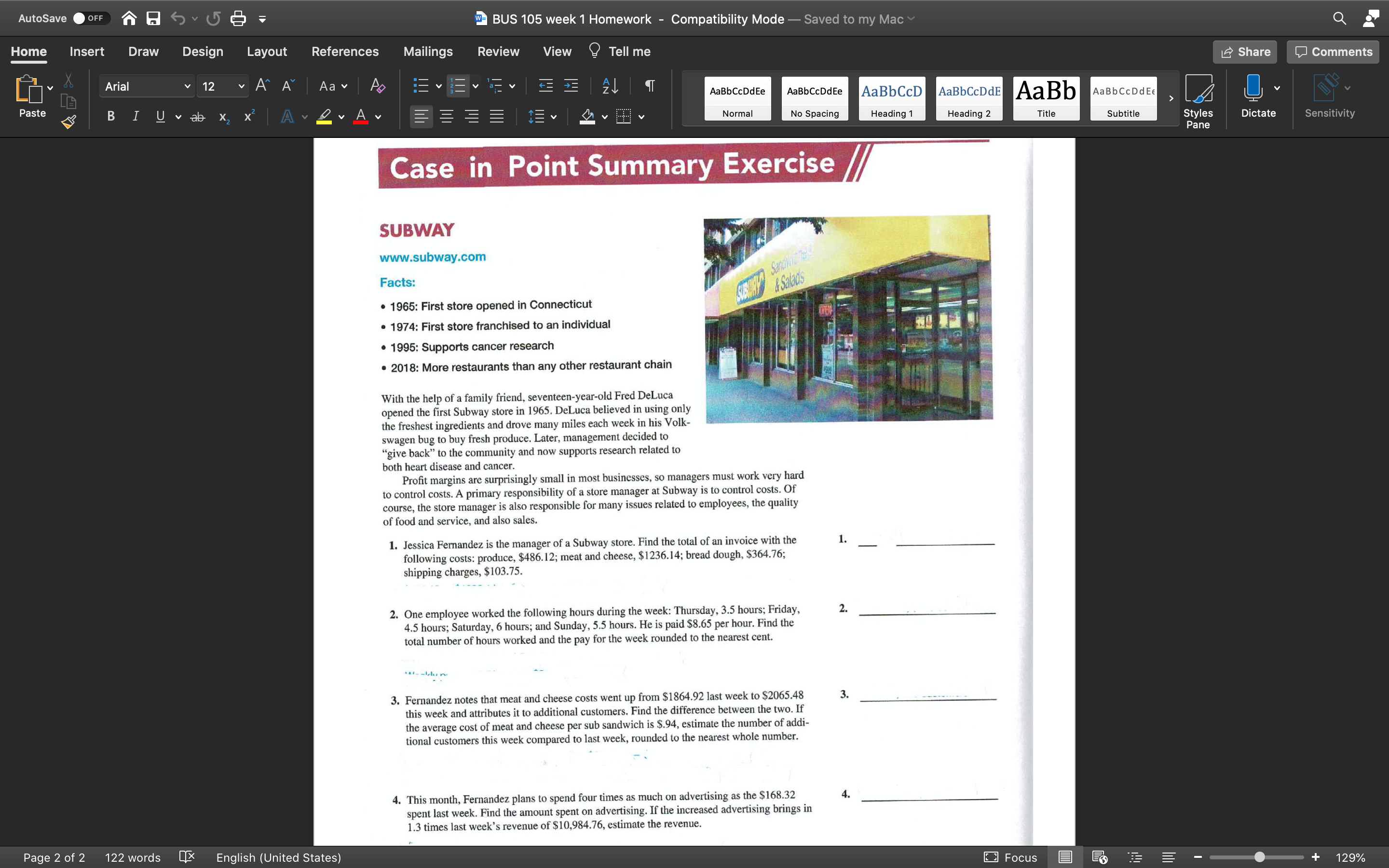The height and width of the screenshot is (868, 1389).
Task: Click the Share button
Action: pos(1245,52)
